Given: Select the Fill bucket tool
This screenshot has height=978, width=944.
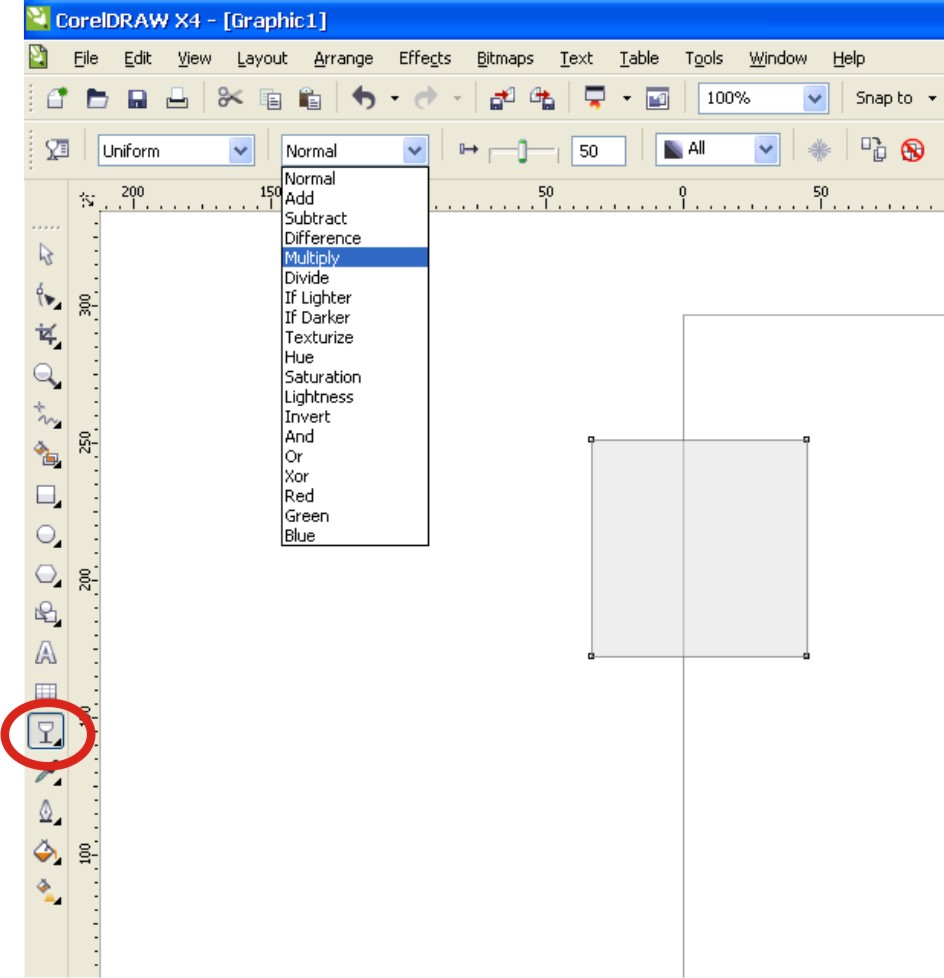Looking at the screenshot, I should tap(47, 851).
